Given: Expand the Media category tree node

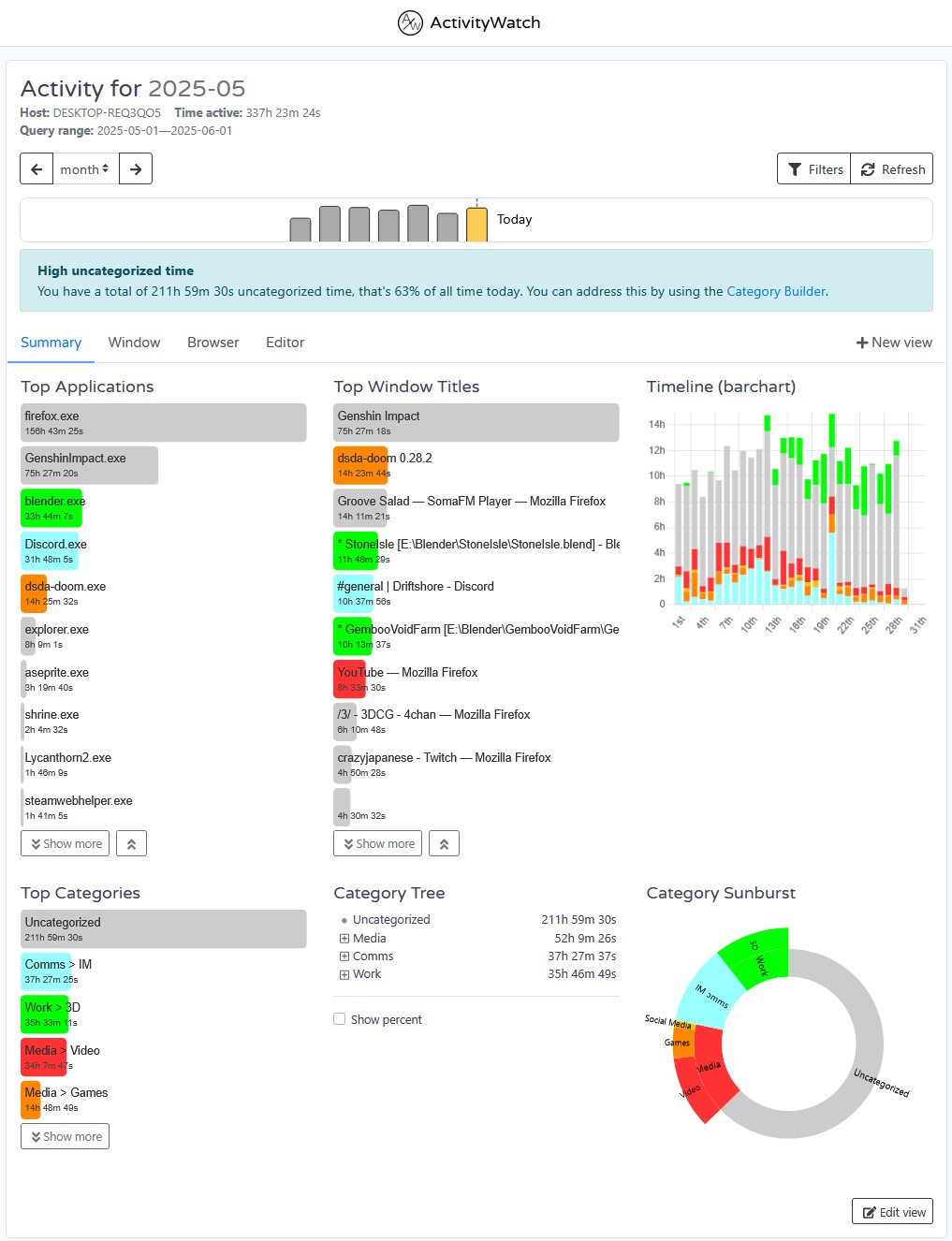Looking at the screenshot, I should [x=344, y=939].
